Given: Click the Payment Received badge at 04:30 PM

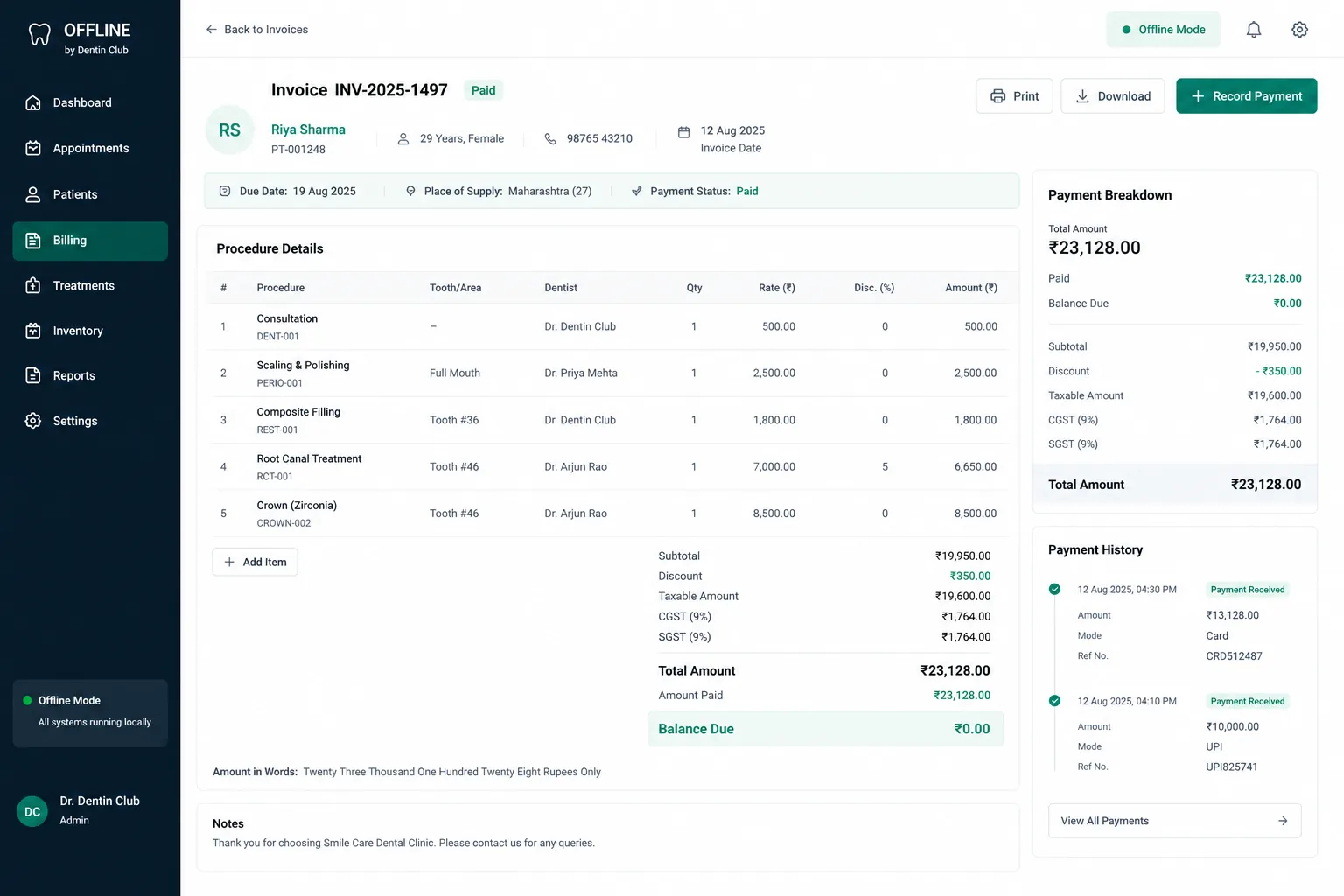Looking at the screenshot, I should (1248, 590).
